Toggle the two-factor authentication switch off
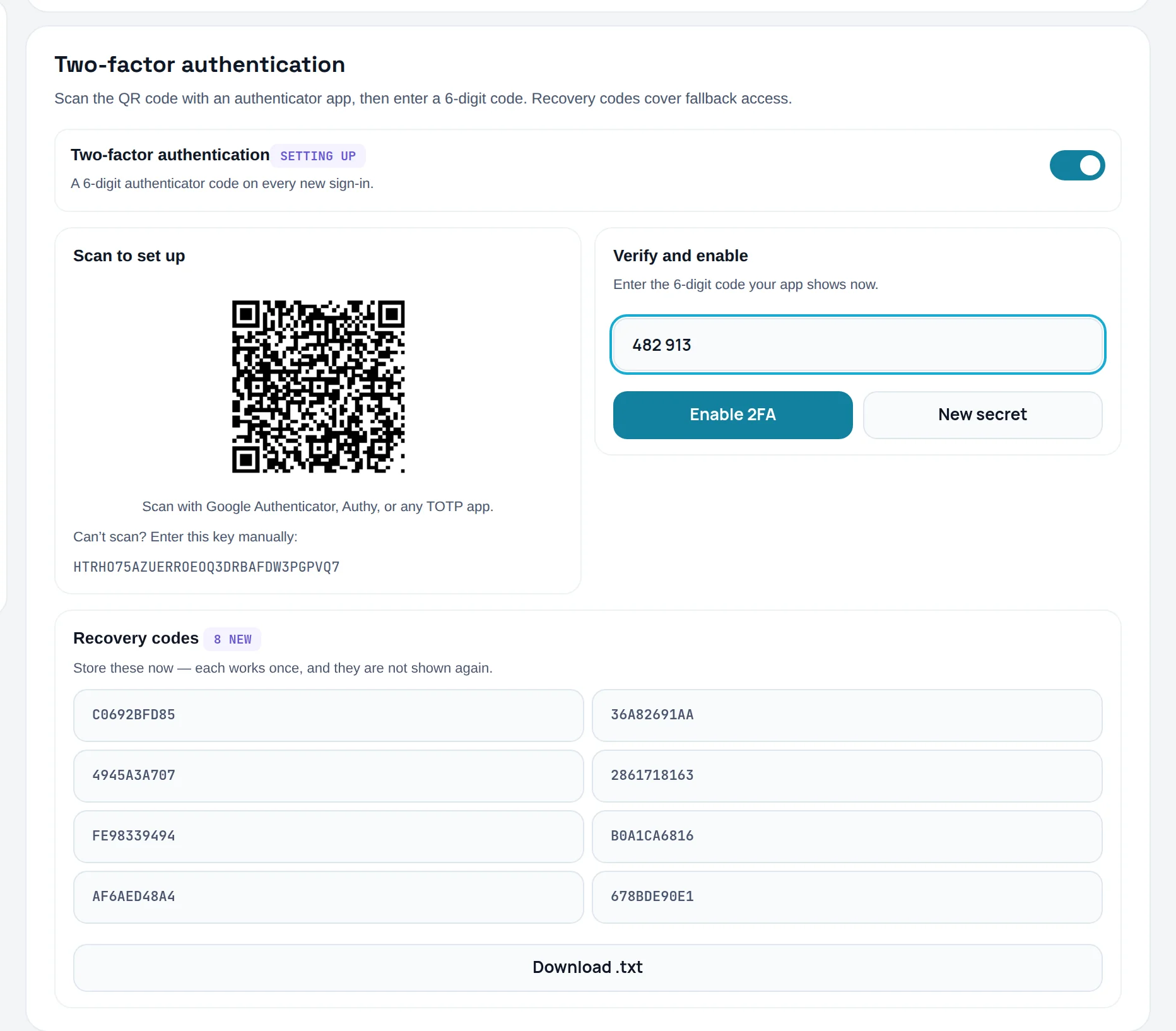 tap(1077, 165)
